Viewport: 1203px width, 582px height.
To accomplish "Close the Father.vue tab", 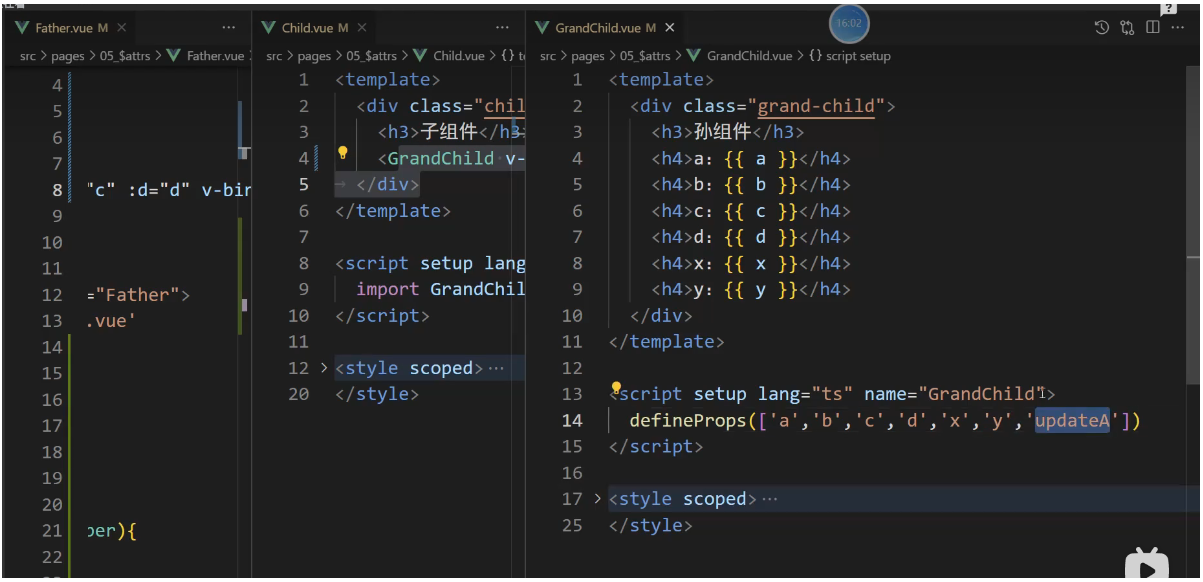I will pyautogui.click(x=122, y=28).
